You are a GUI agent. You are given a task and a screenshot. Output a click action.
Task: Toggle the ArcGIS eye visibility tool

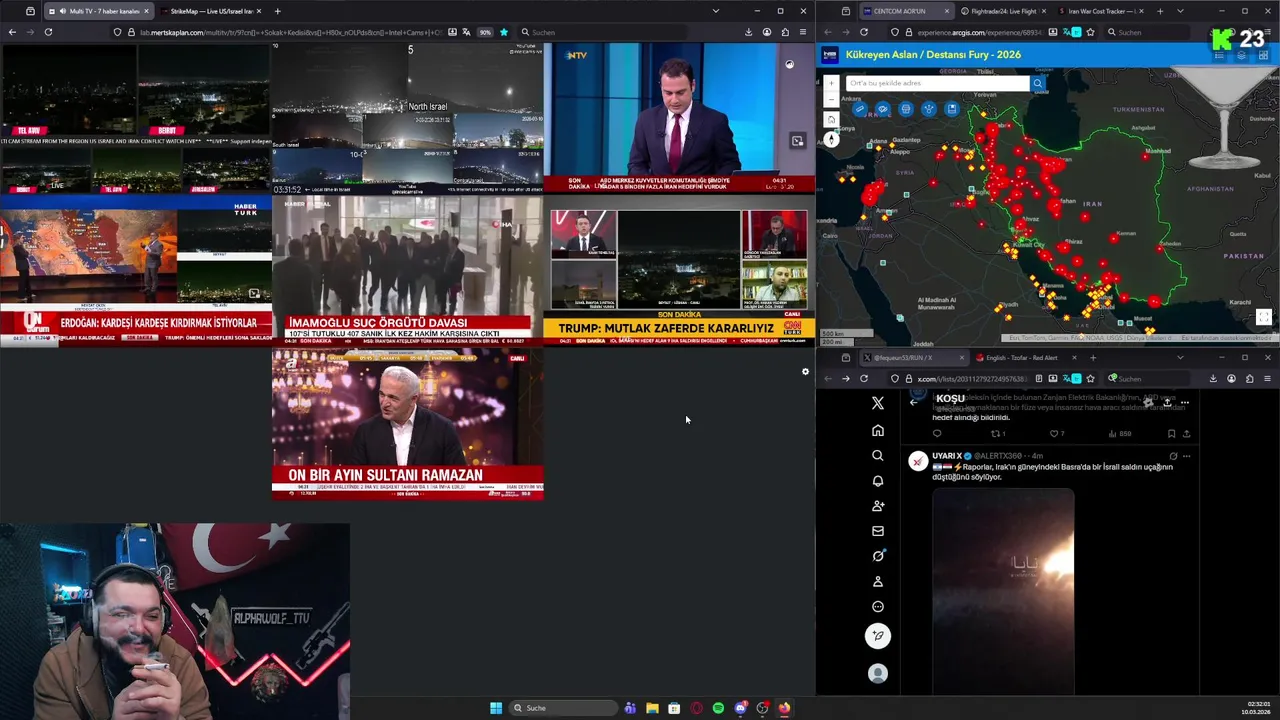(883, 109)
